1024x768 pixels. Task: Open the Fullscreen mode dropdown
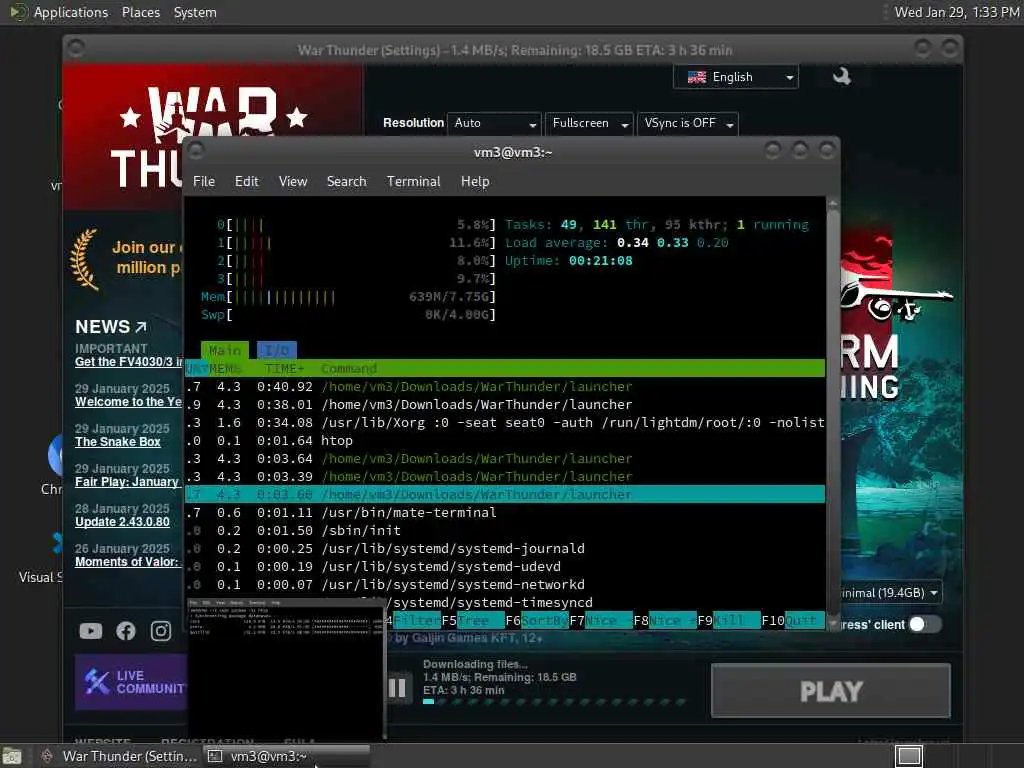click(589, 123)
